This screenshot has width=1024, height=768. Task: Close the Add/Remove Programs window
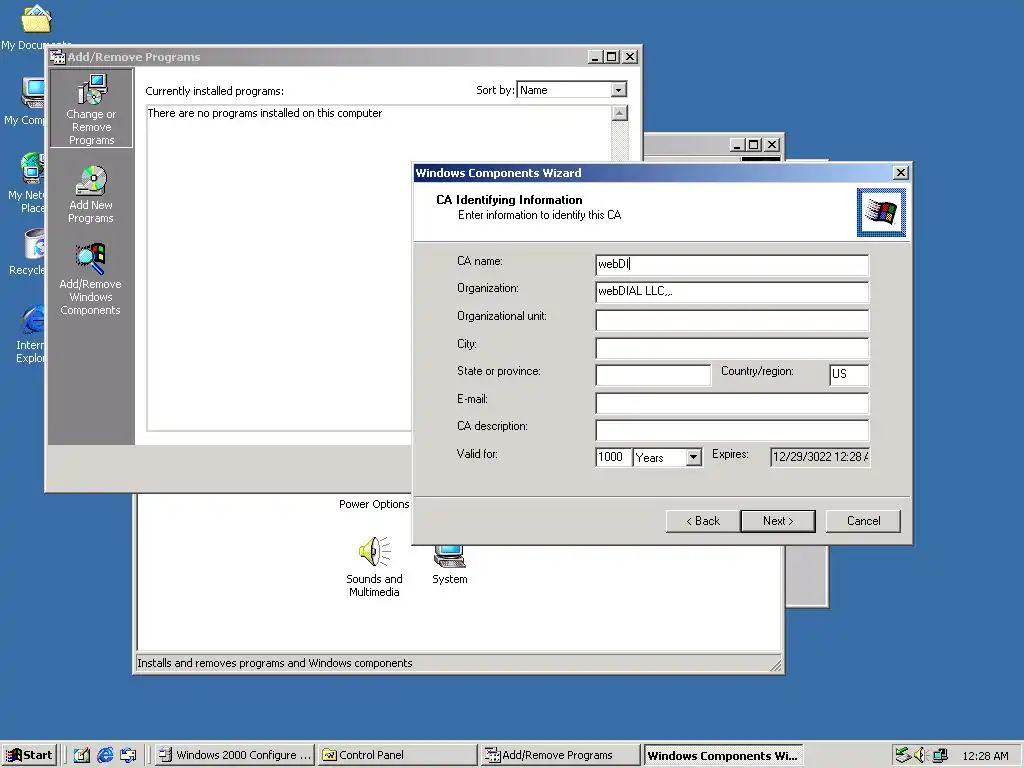click(x=630, y=57)
